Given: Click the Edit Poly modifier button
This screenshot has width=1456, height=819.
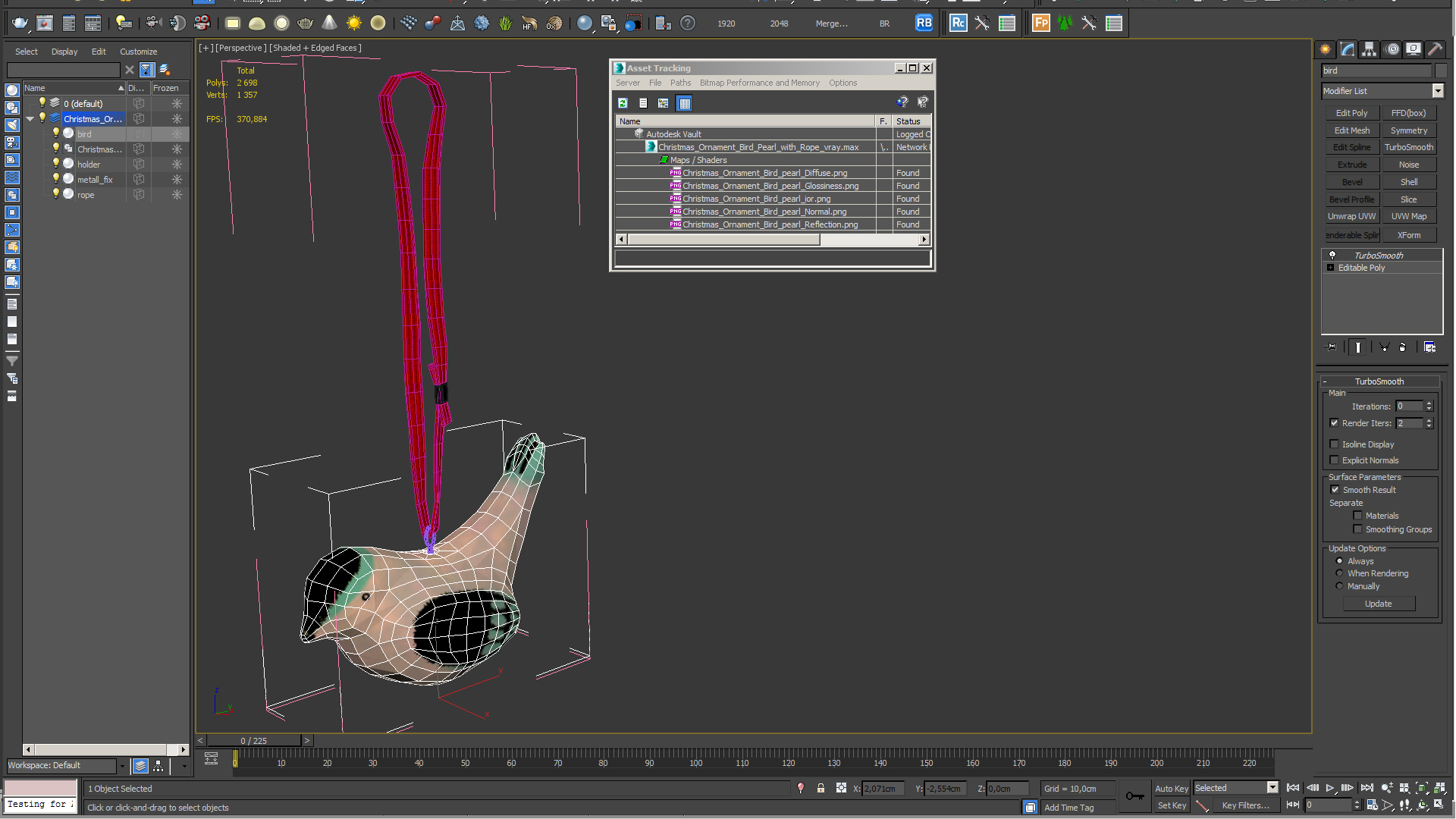Looking at the screenshot, I should [1351, 113].
